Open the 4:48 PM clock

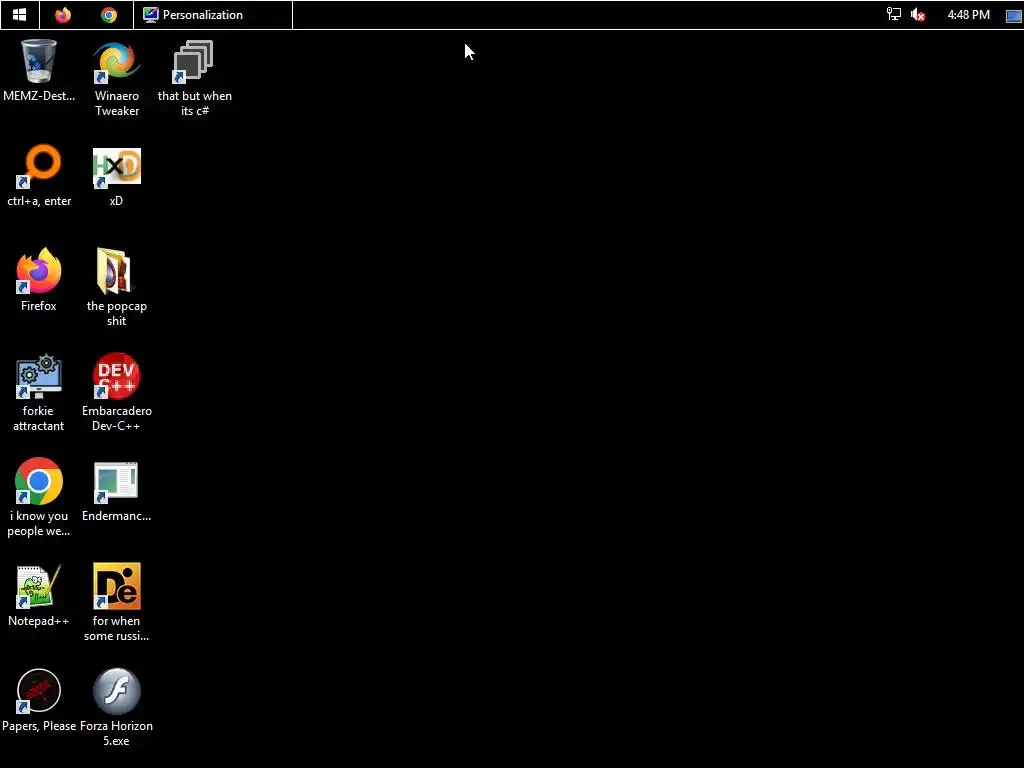point(968,14)
